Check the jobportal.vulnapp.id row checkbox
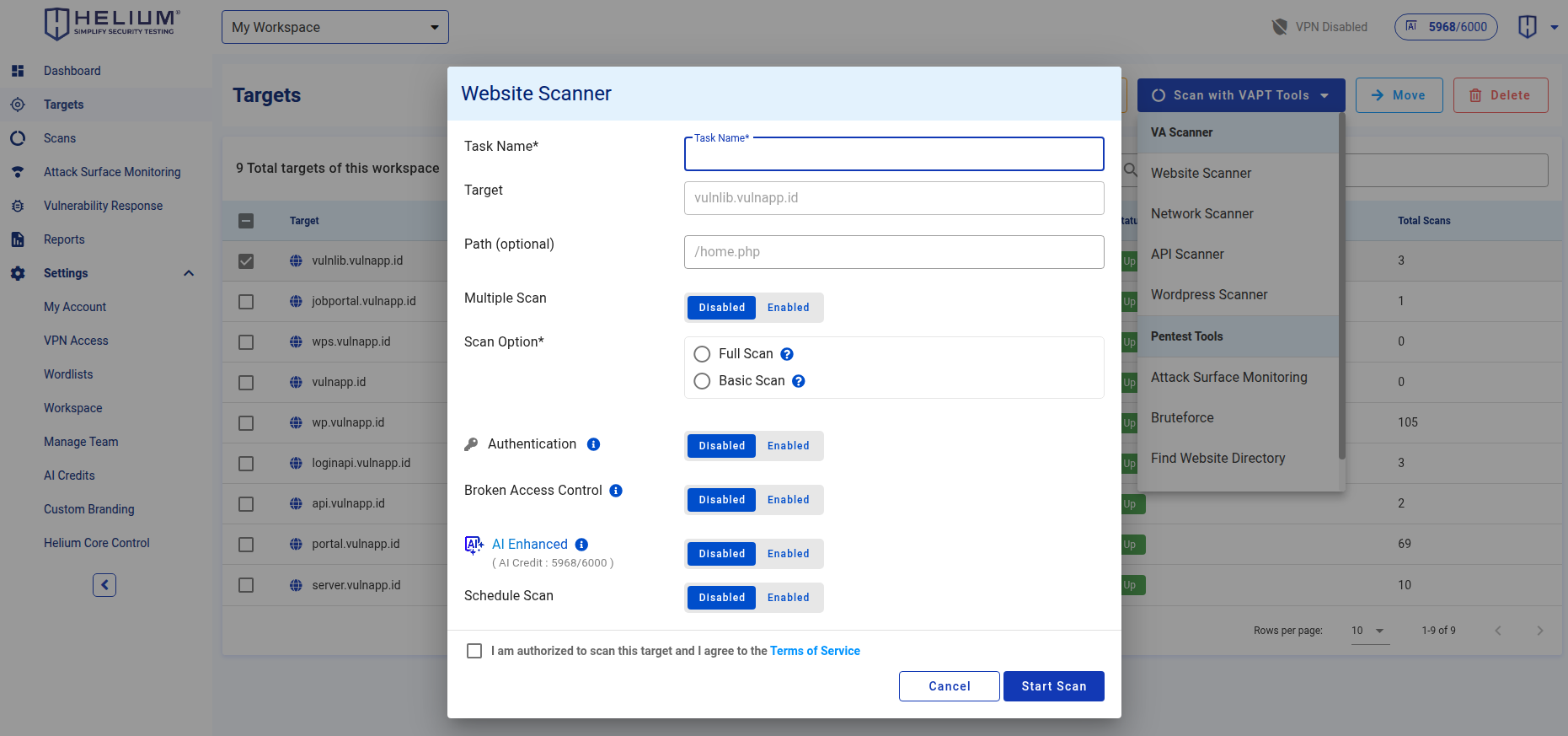 (x=246, y=302)
